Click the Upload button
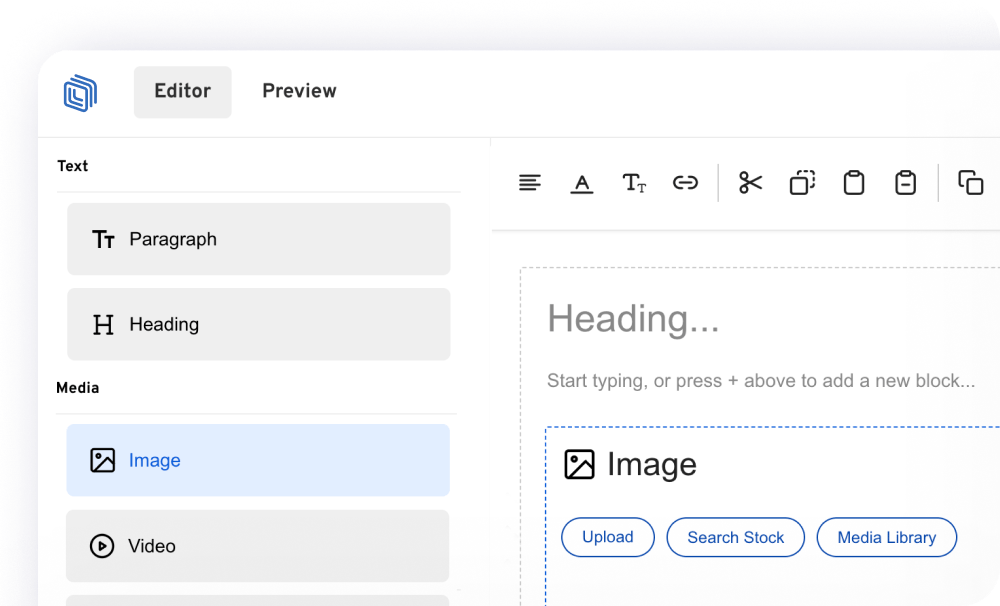Image resolution: width=1000 pixels, height=606 pixels. click(608, 537)
